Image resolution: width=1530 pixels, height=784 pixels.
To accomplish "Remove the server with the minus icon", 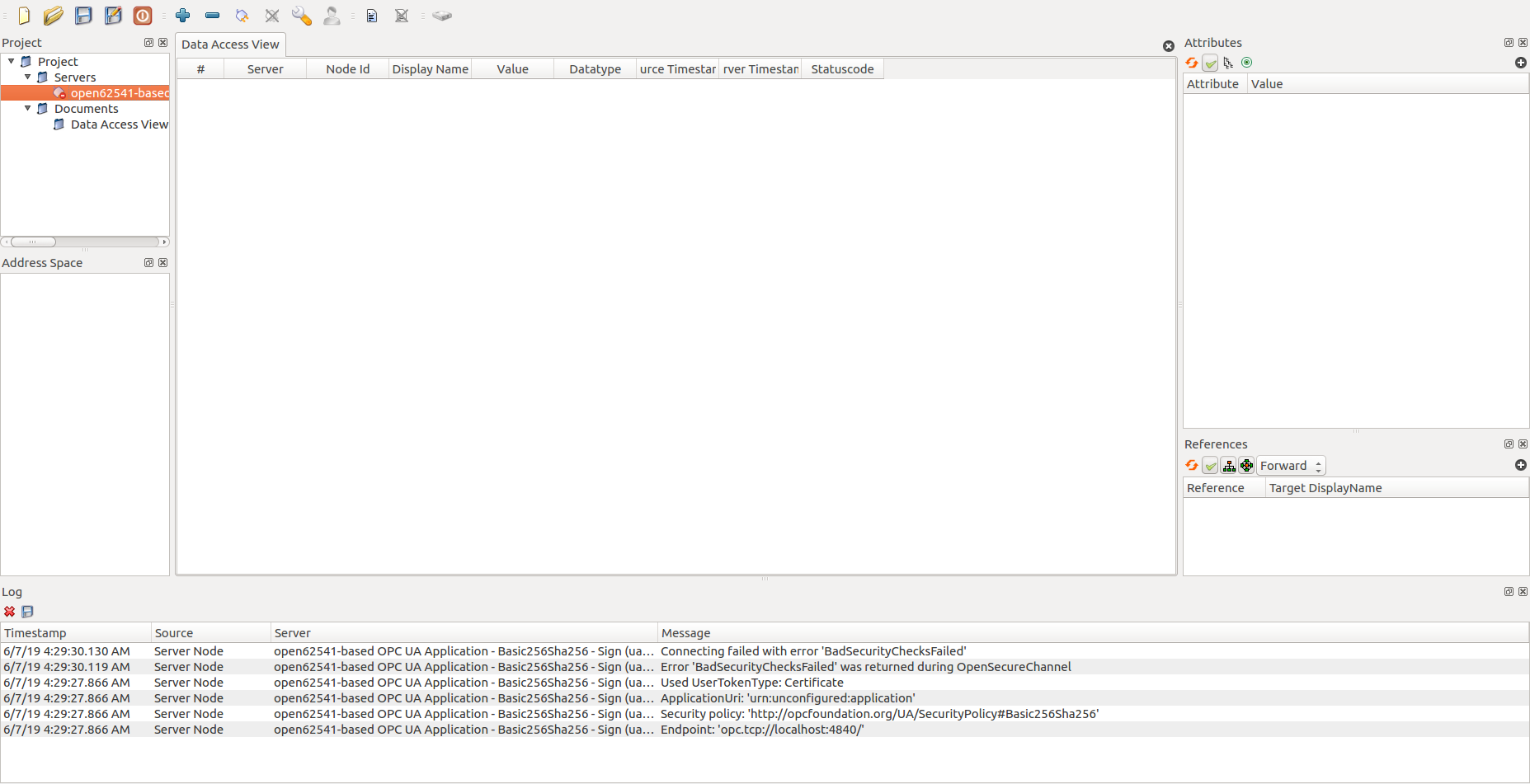I will [213, 16].
